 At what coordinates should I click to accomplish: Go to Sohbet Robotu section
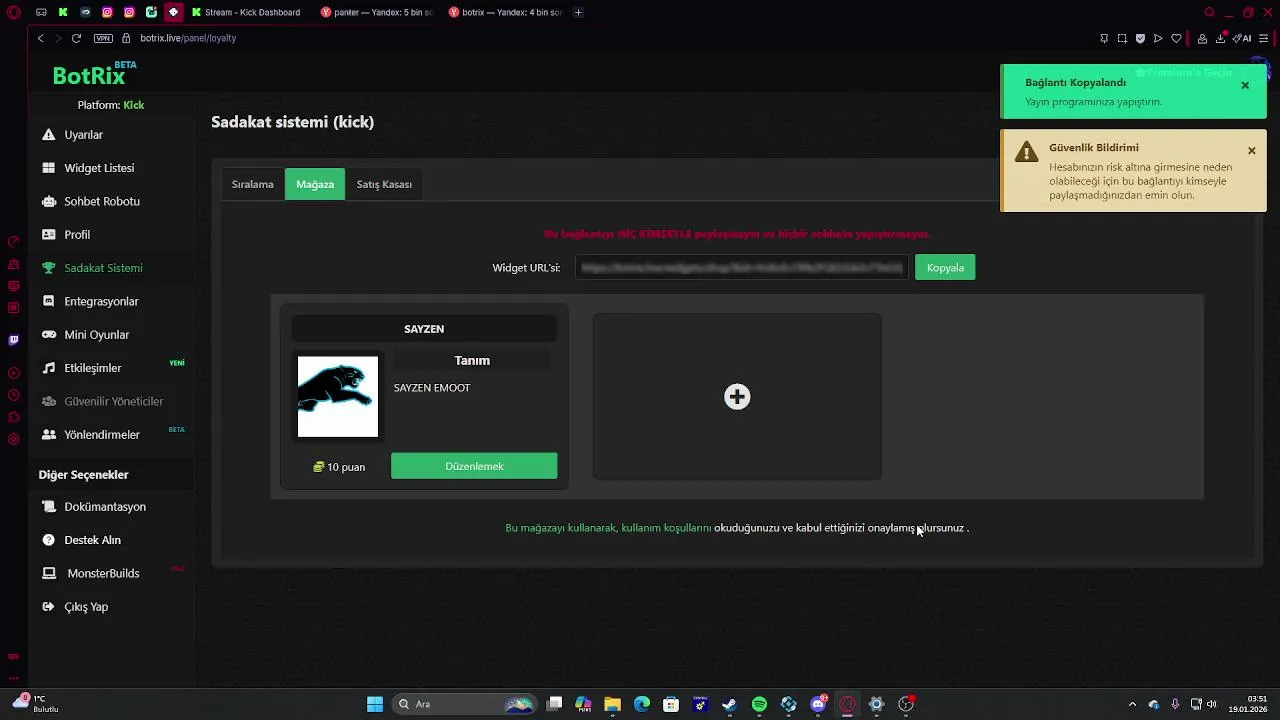[x=91, y=201]
